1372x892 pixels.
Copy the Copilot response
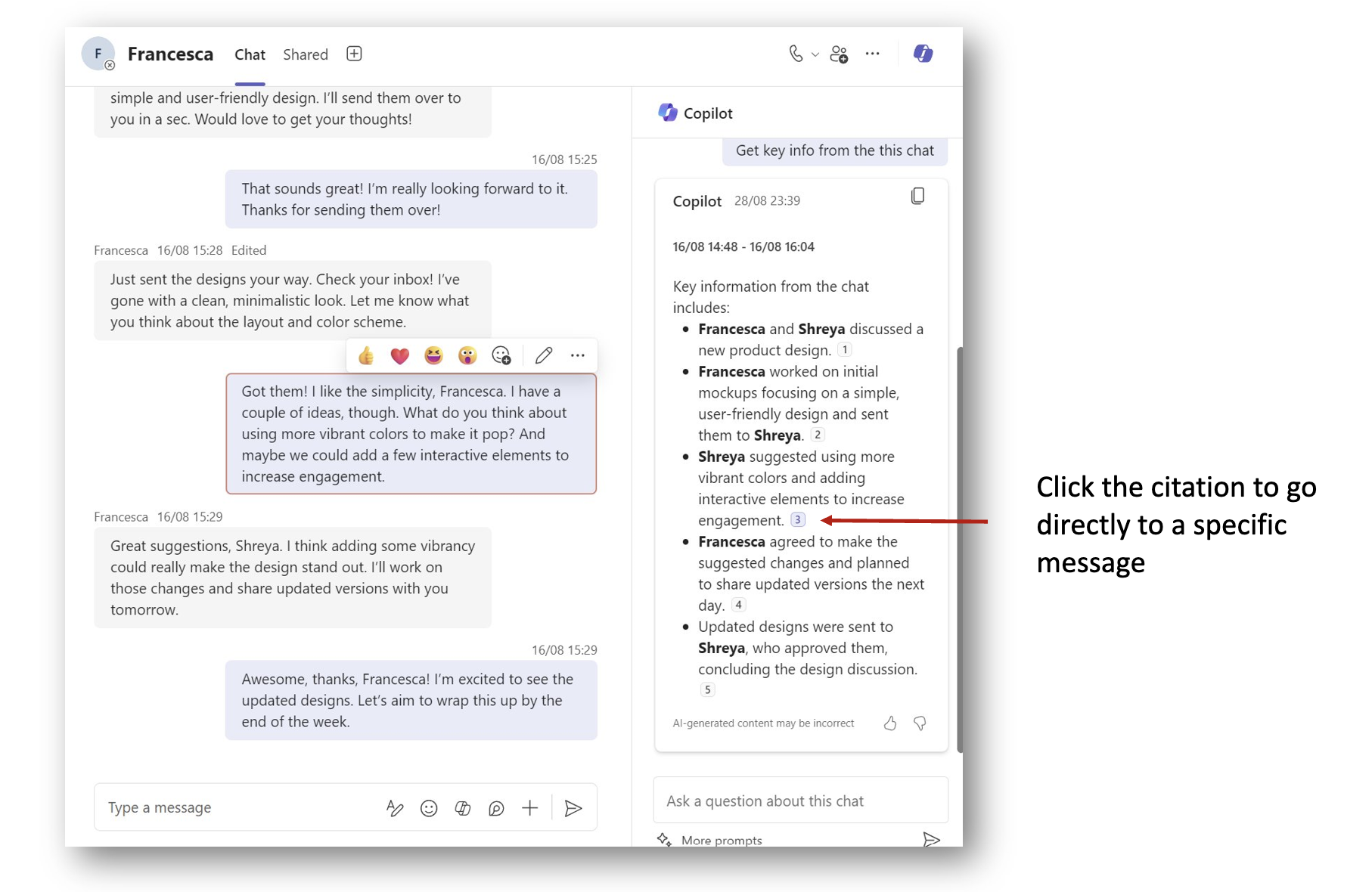(x=917, y=197)
